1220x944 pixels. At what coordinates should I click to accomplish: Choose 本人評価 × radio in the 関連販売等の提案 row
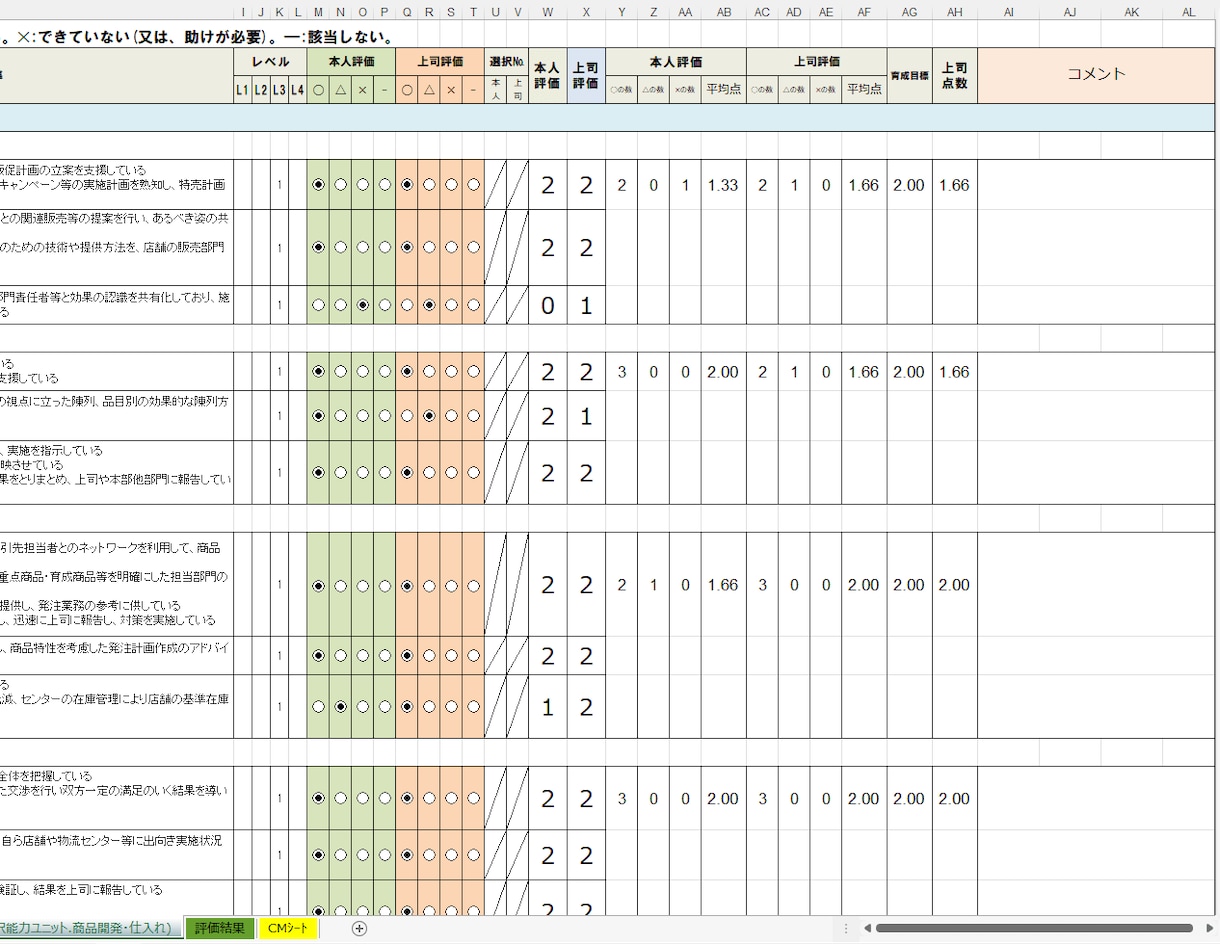(x=363, y=247)
